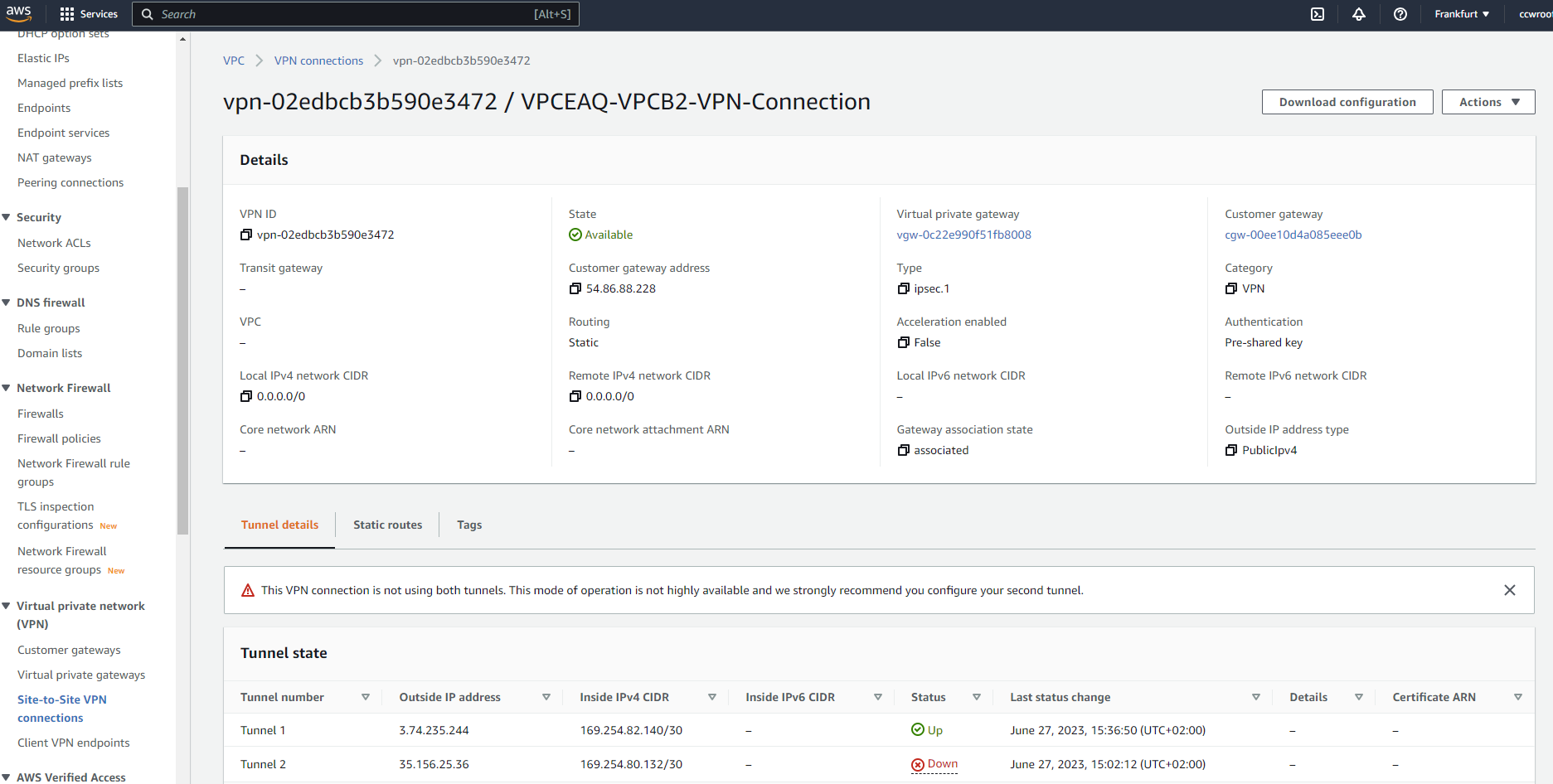
Task: Open Peering connections in sidebar
Action: (x=70, y=182)
